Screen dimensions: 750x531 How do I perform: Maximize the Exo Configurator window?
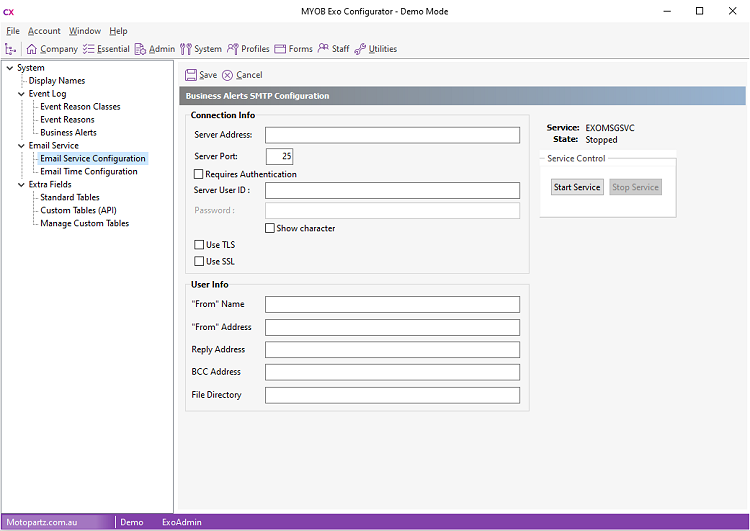click(699, 11)
